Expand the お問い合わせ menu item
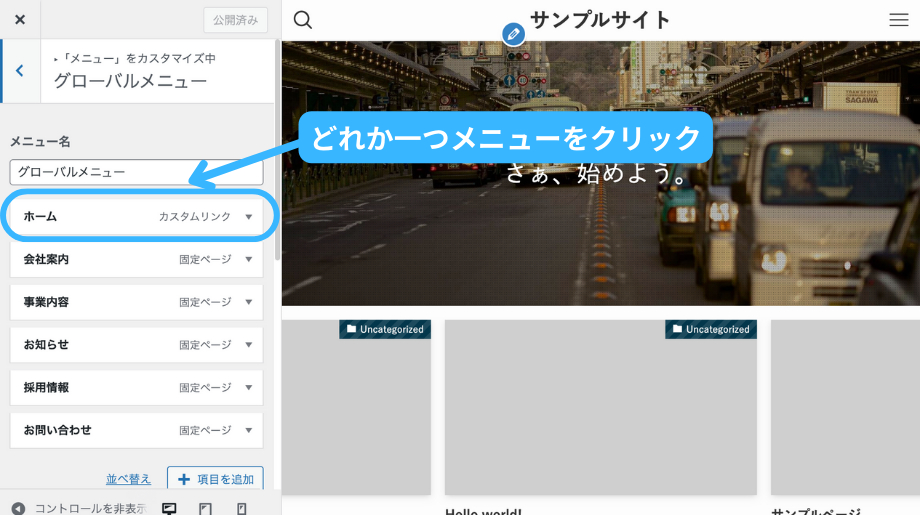This screenshot has width=920, height=515. pos(249,430)
